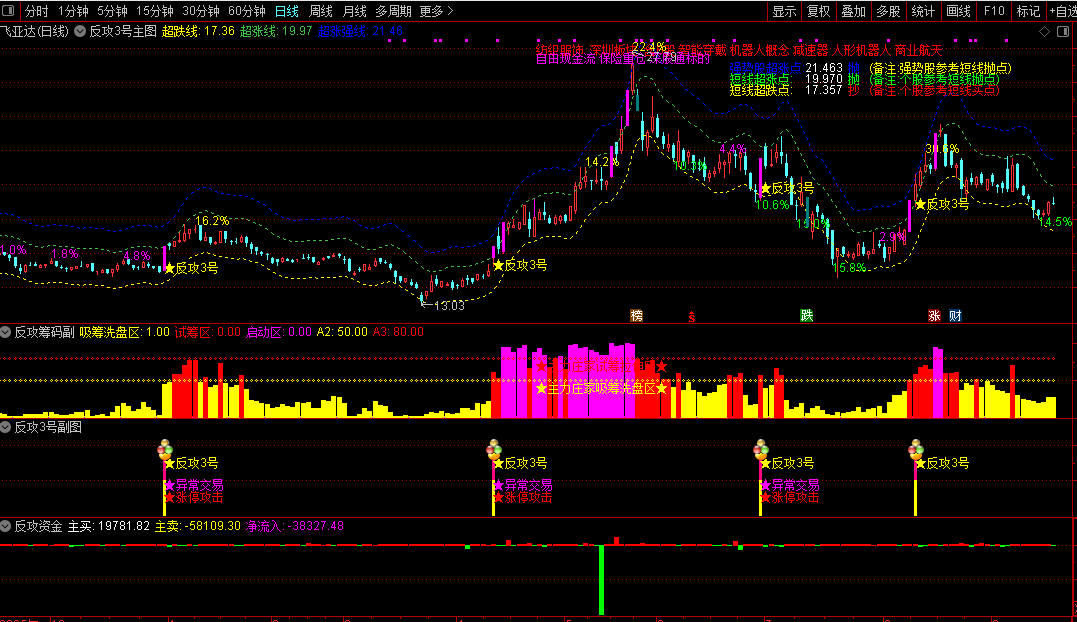Expand 反攻筹码副 indicator menu

(5, 332)
